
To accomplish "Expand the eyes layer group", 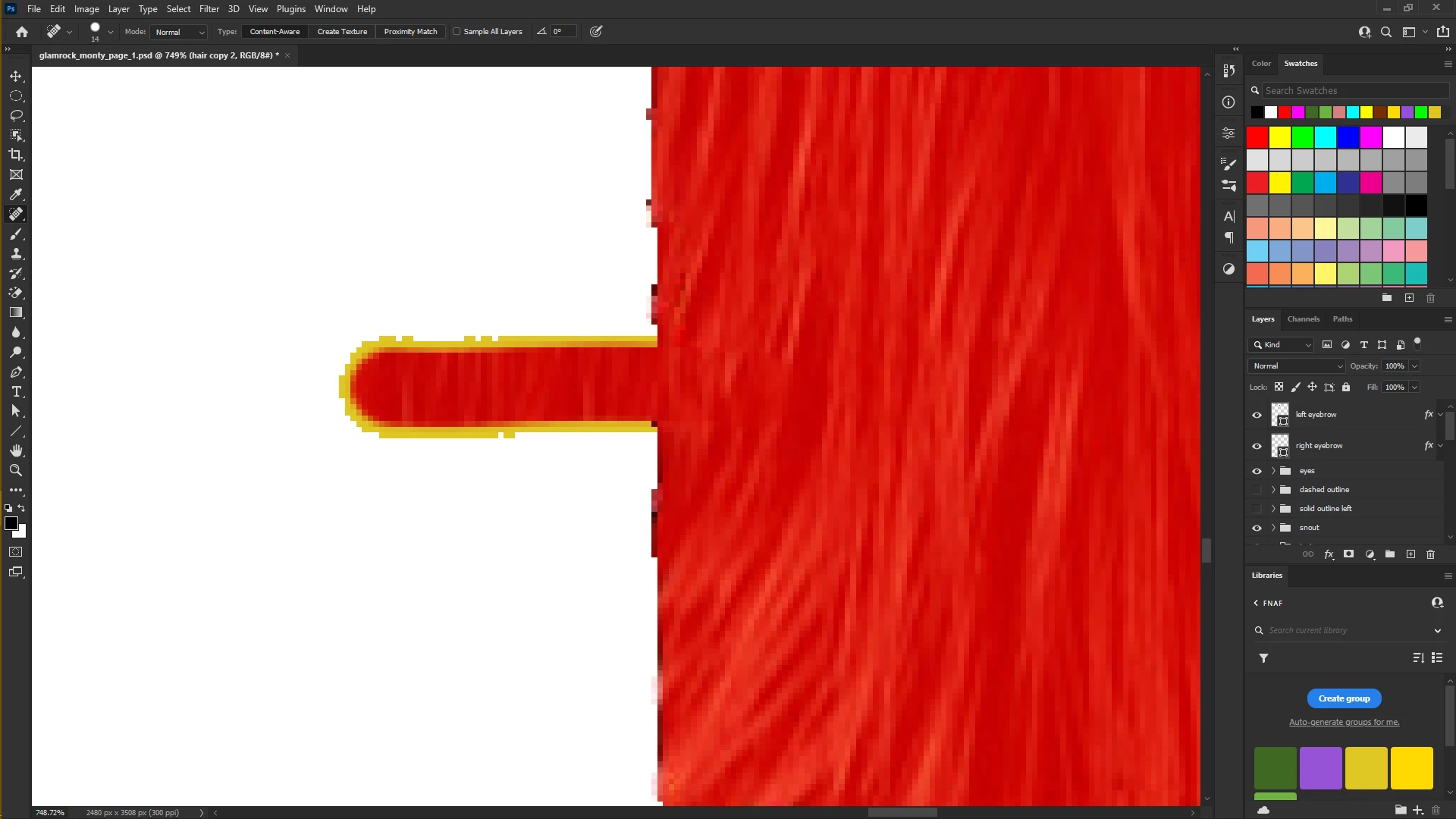I will click(x=1273, y=471).
